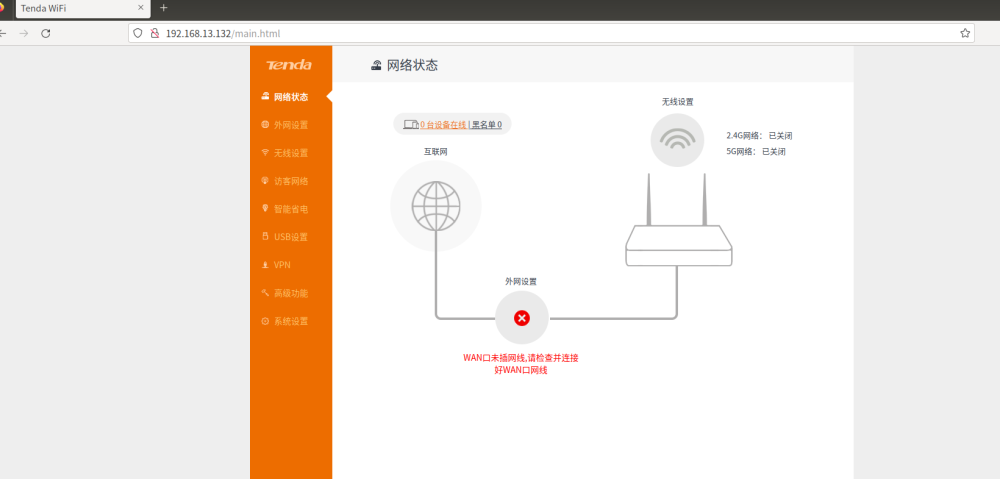Viewport: 1000px width, 479px height.
Task: Click the Internet globe icon (互联网)
Action: 435,206
